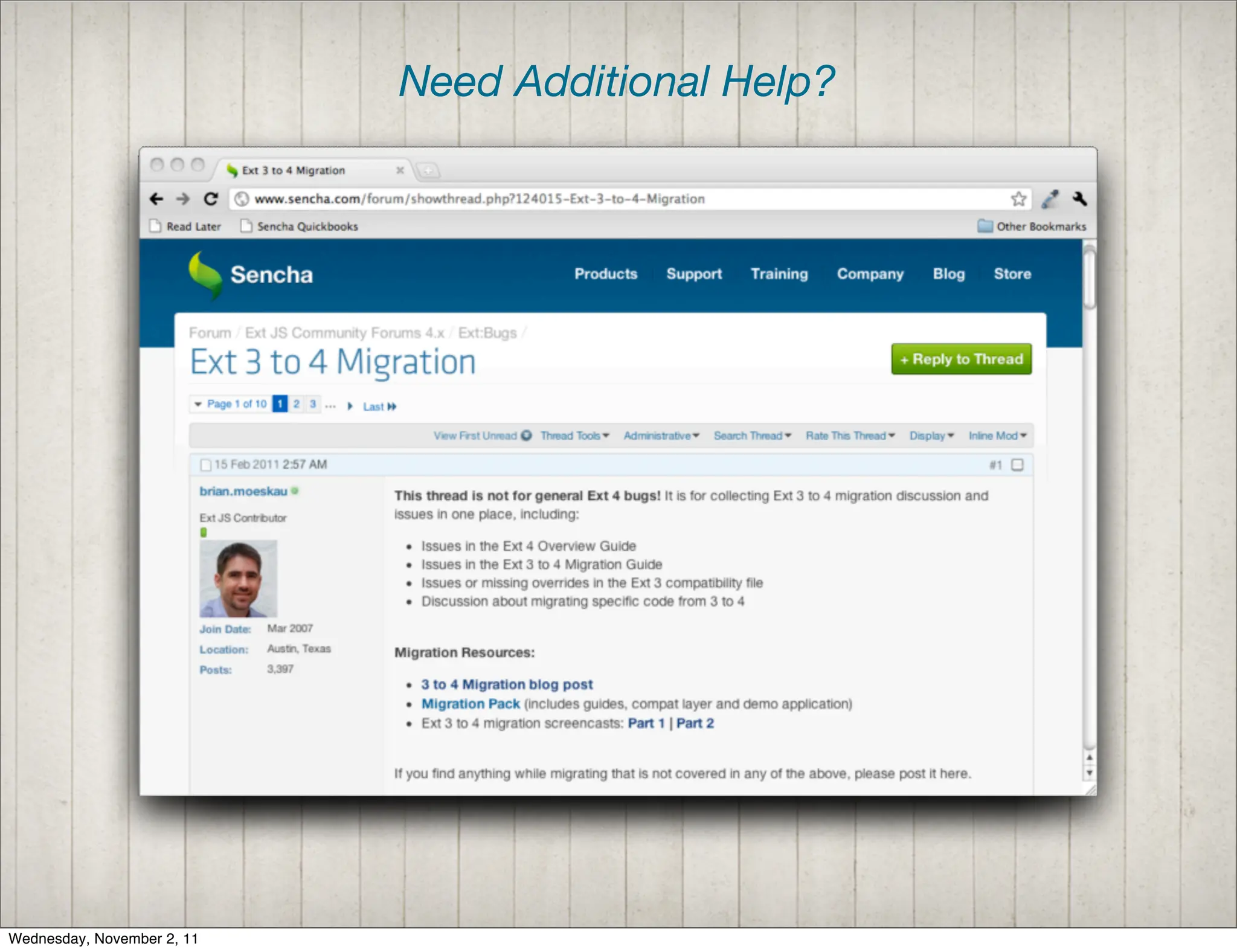The image size is (1237, 952).
Task: Go to page 2 of the thread
Action: (x=297, y=404)
